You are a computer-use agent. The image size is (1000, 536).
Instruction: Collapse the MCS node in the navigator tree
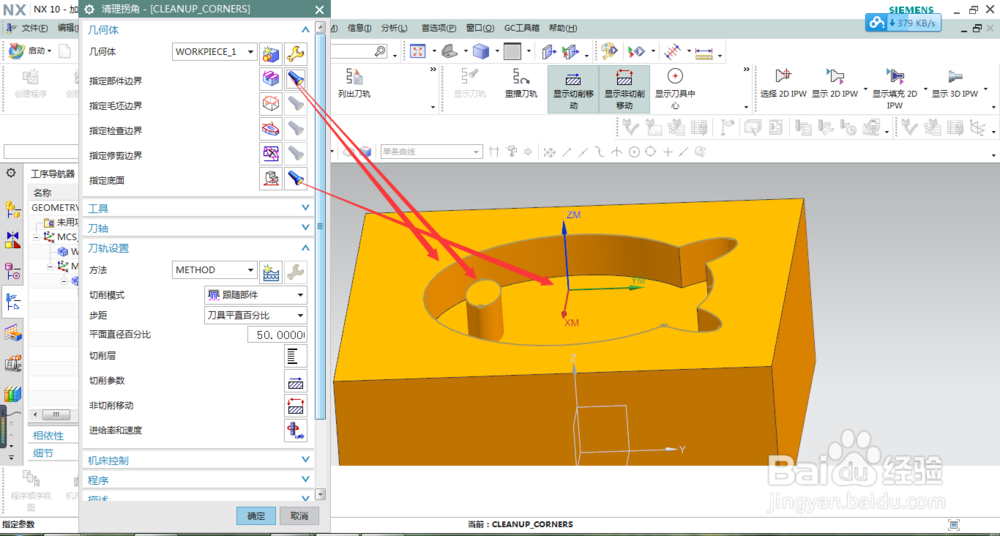coord(36,237)
